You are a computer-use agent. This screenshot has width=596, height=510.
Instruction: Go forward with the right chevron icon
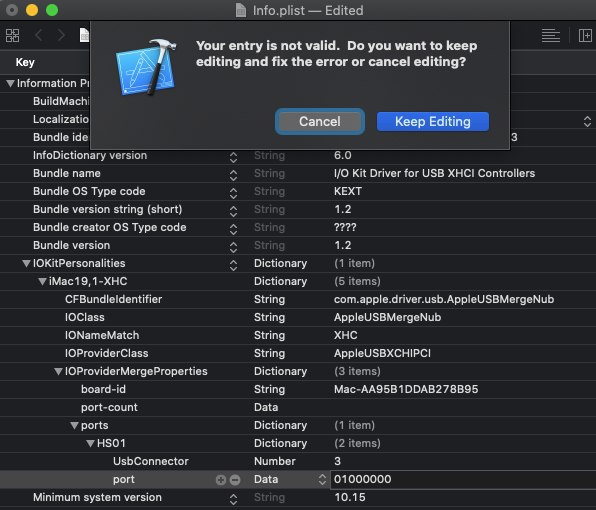click(61, 36)
